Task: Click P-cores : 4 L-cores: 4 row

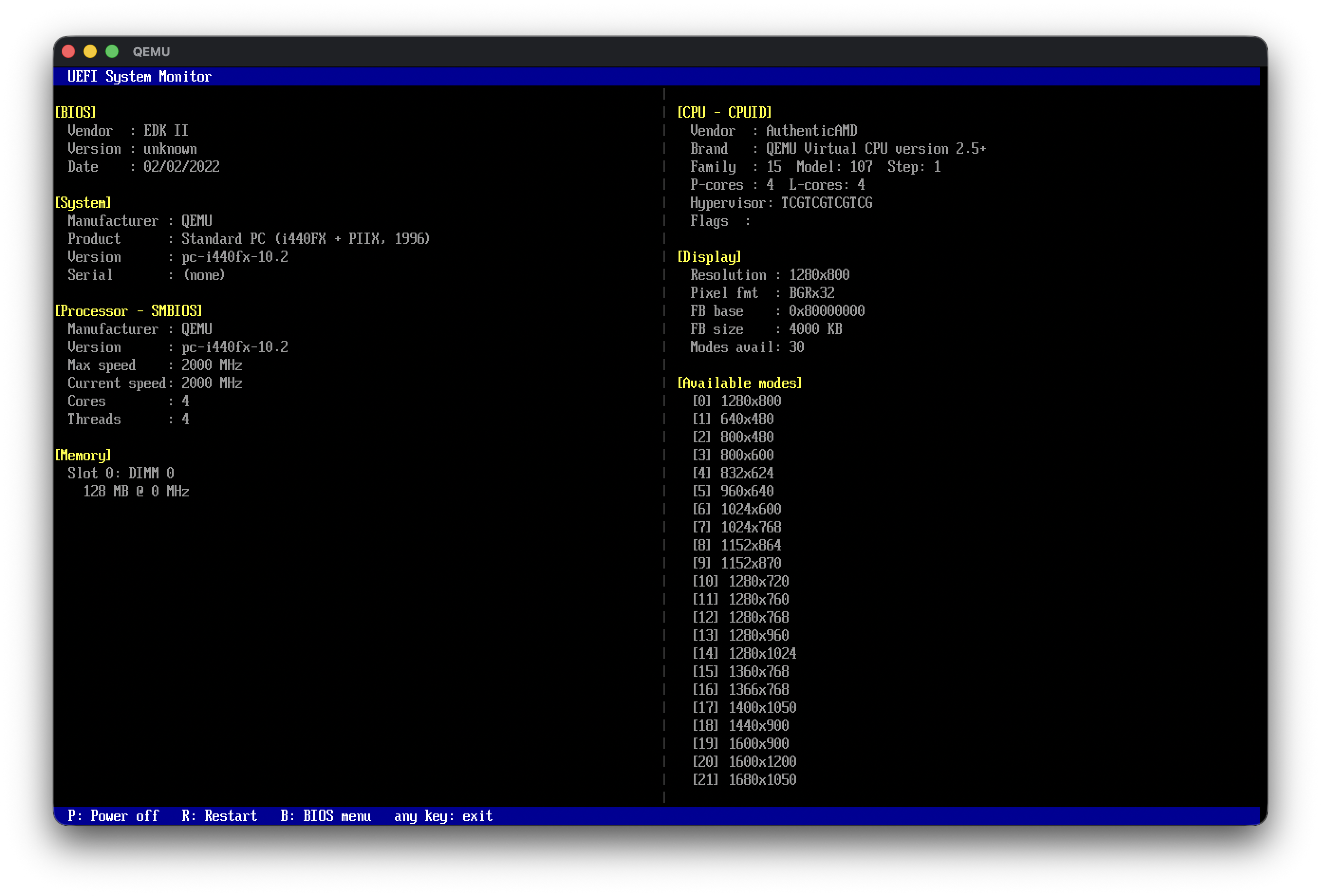Action: click(777, 185)
